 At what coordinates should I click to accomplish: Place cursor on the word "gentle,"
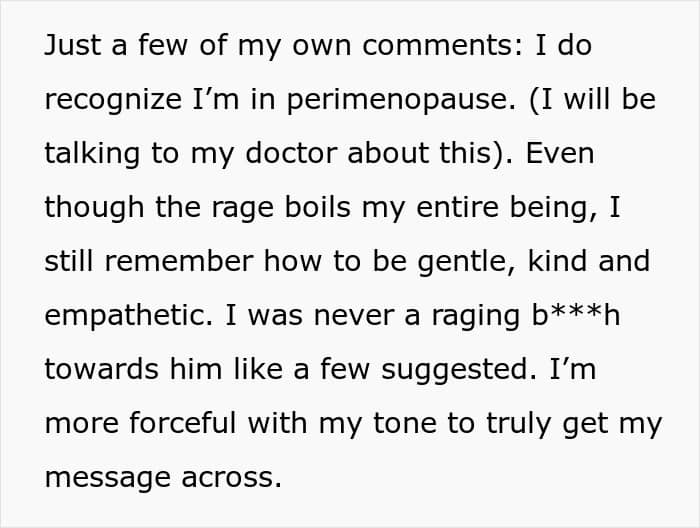[x=467, y=262]
